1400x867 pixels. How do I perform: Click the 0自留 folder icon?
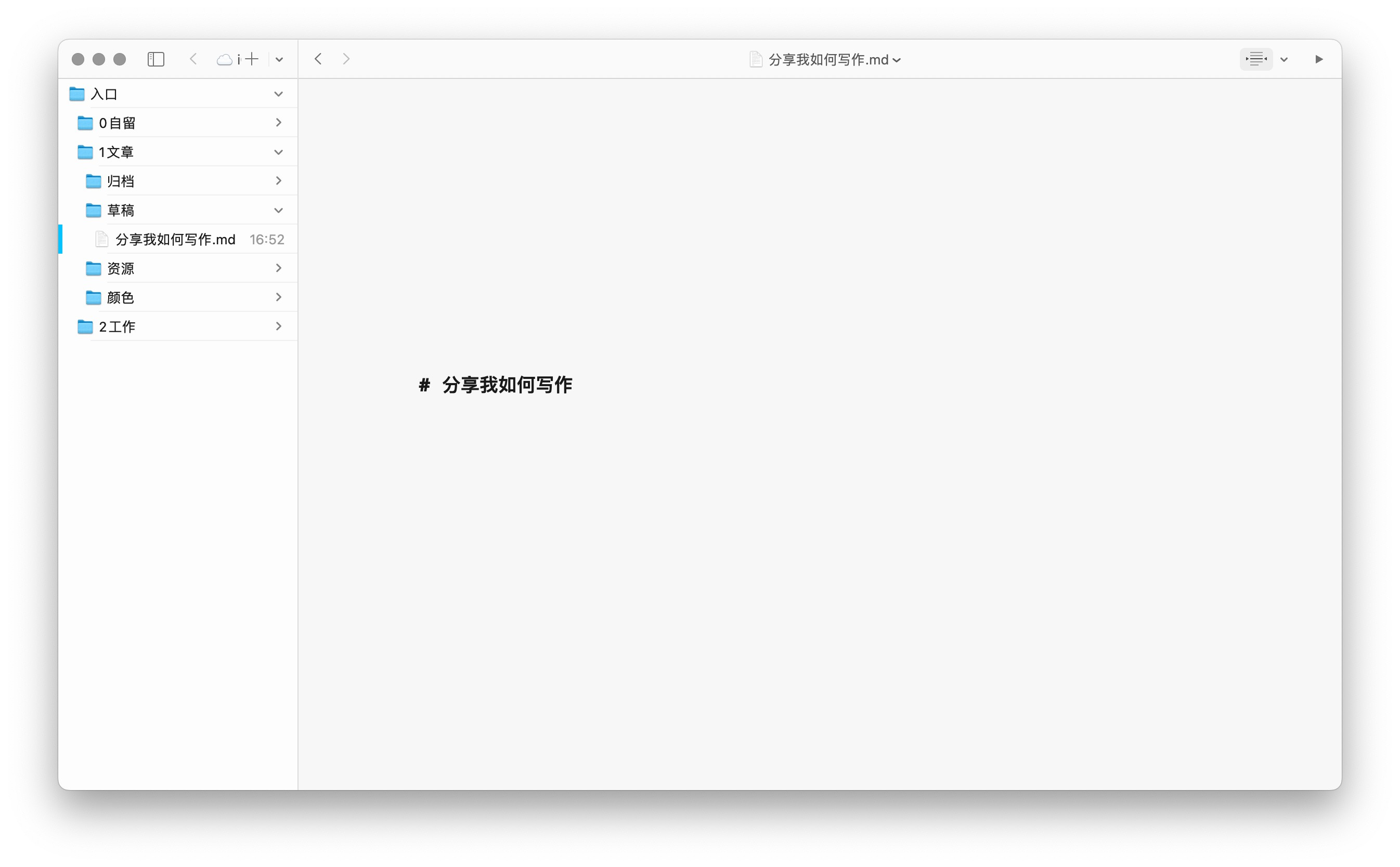pos(85,123)
